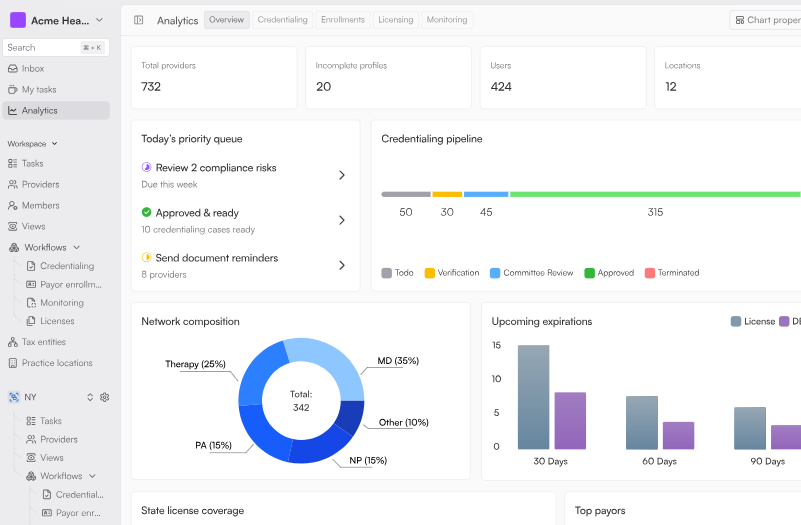Screen dimensions: 801x525
Task: Open Inbox from the sidebar
Action: (x=56, y=68)
